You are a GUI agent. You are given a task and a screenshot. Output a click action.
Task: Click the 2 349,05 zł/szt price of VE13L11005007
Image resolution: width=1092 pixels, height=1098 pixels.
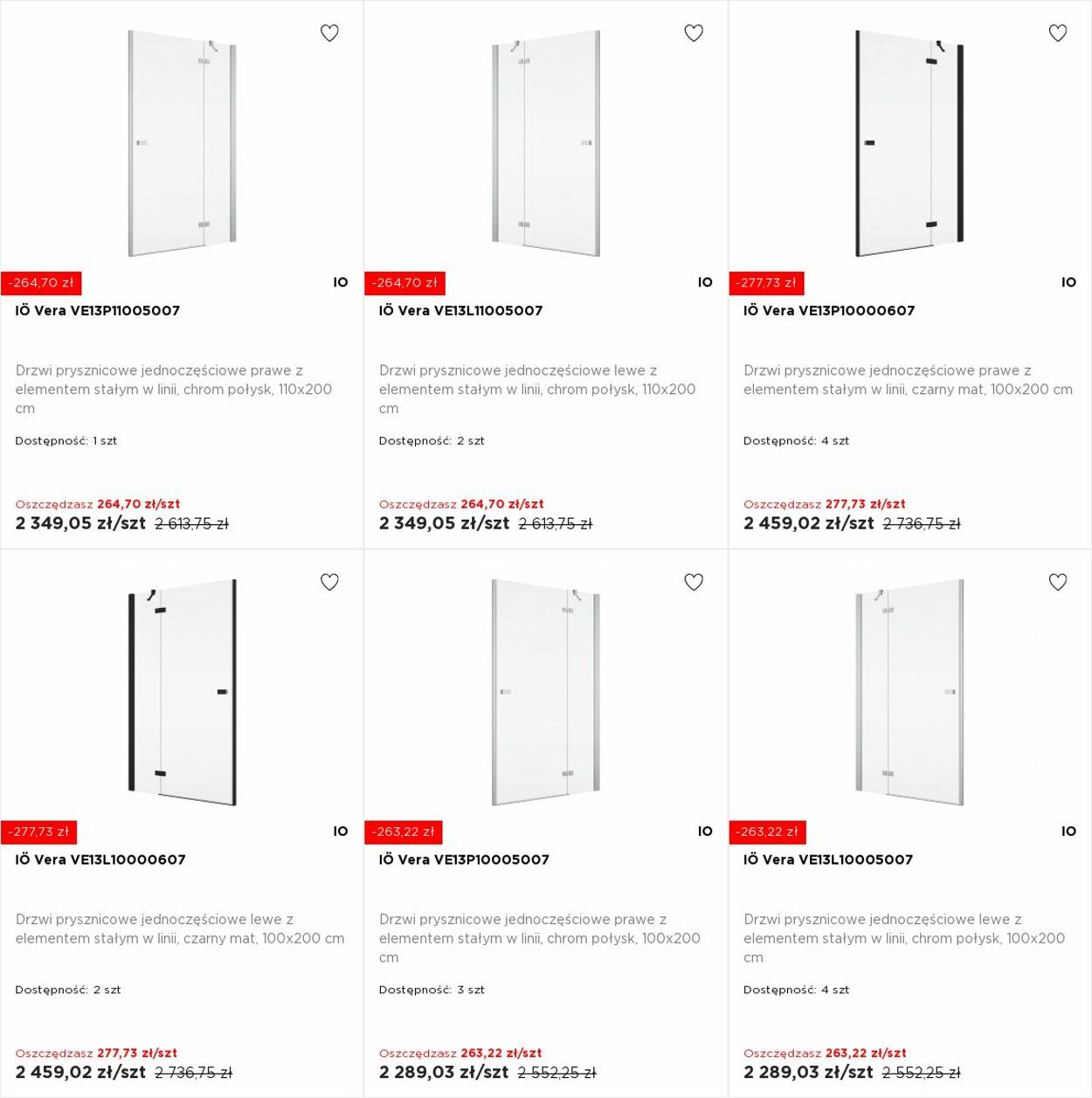(444, 523)
